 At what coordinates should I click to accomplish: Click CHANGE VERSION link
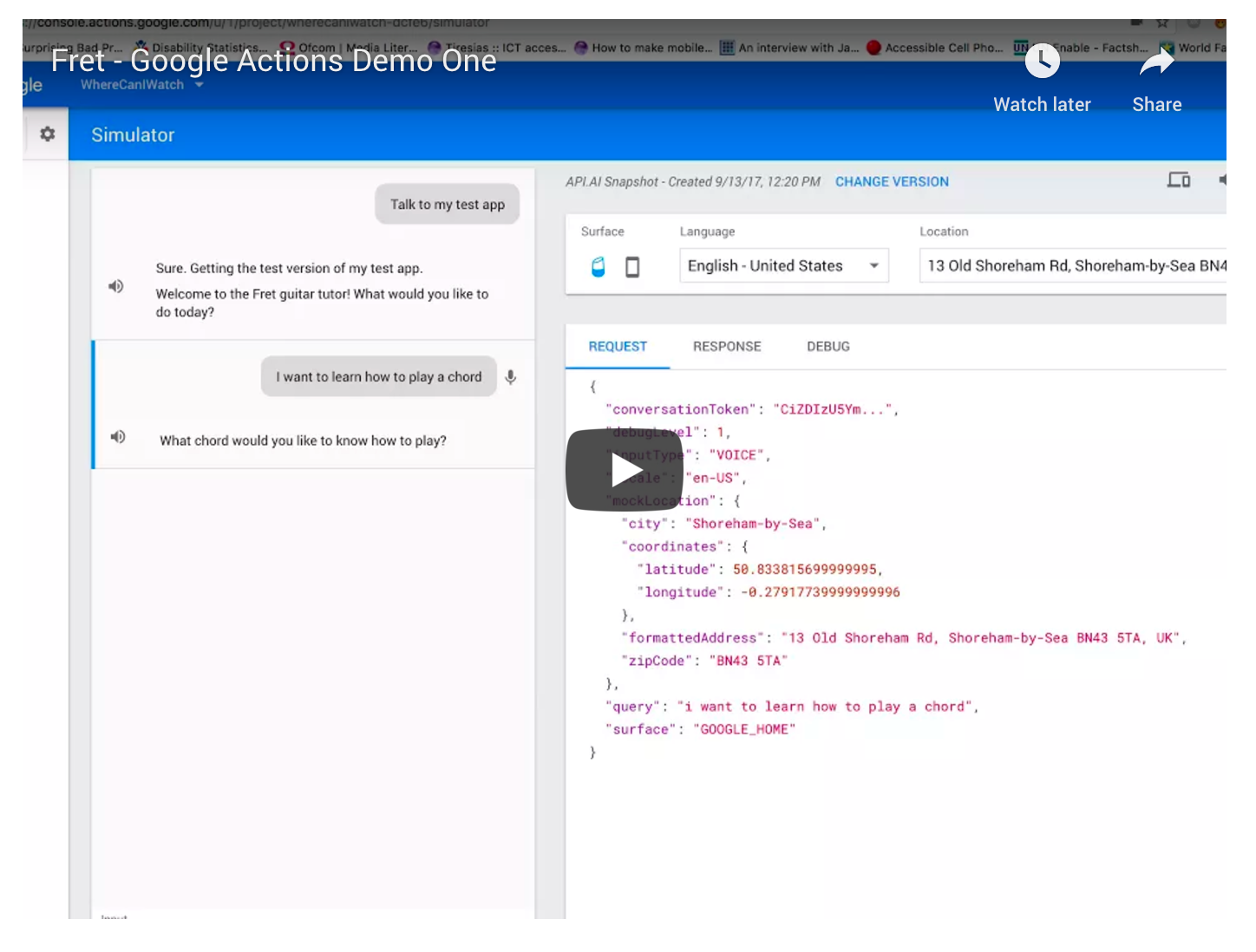892,181
